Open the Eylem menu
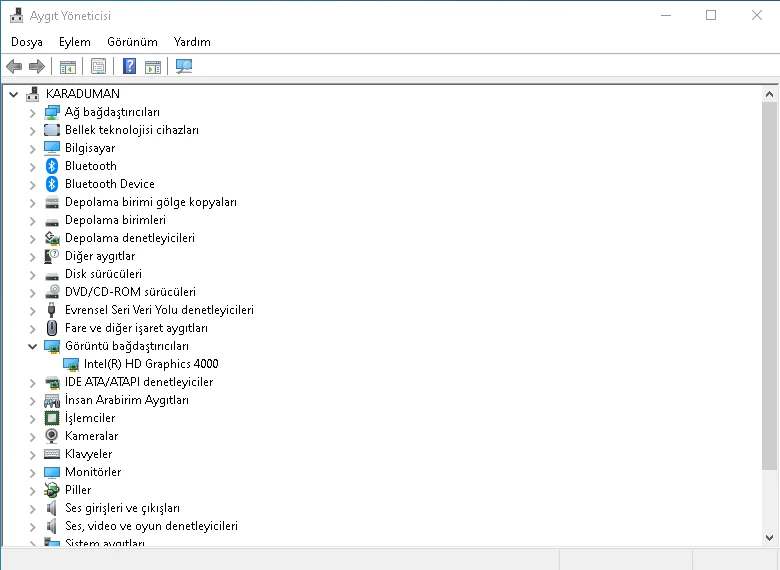Image resolution: width=780 pixels, height=570 pixels. 75,42
